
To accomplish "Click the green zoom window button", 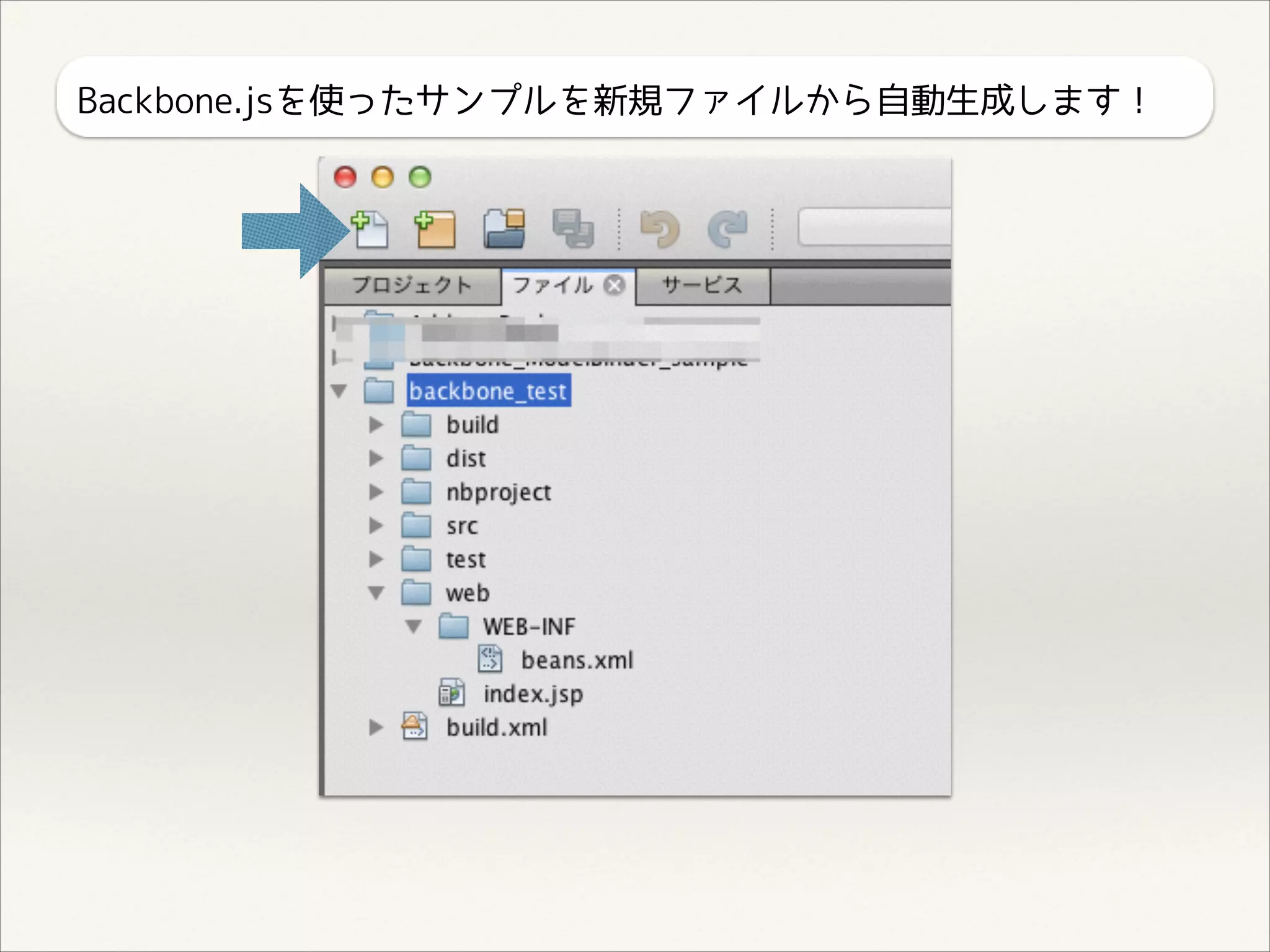I will (x=420, y=177).
